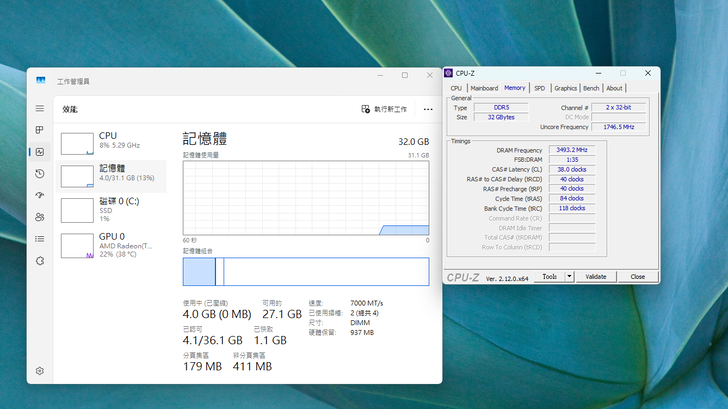
Task: Click the three-dot more options button
Action: coord(428,109)
